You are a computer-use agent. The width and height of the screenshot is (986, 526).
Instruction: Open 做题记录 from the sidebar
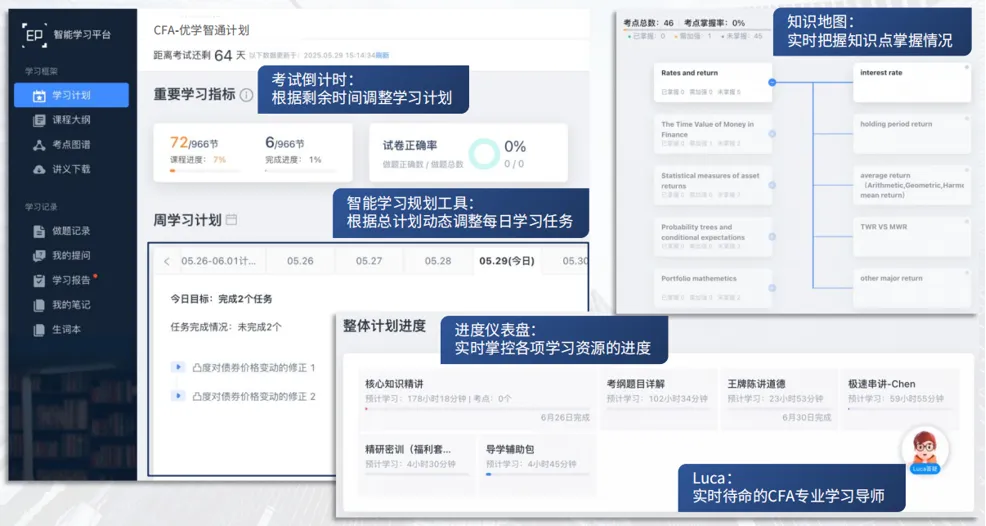70,231
